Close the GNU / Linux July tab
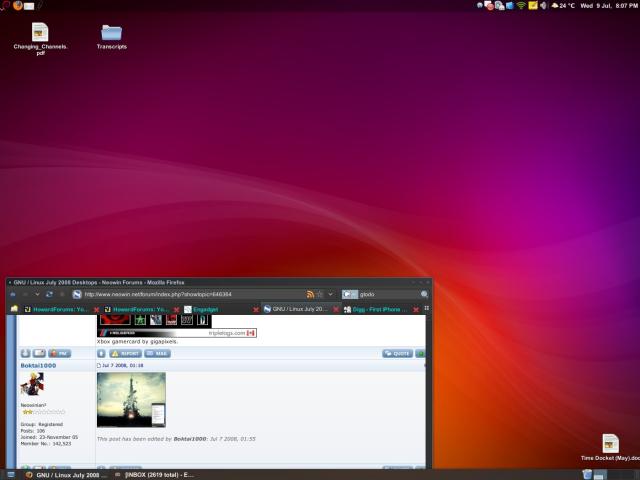The image size is (640, 480). click(336, 309)
